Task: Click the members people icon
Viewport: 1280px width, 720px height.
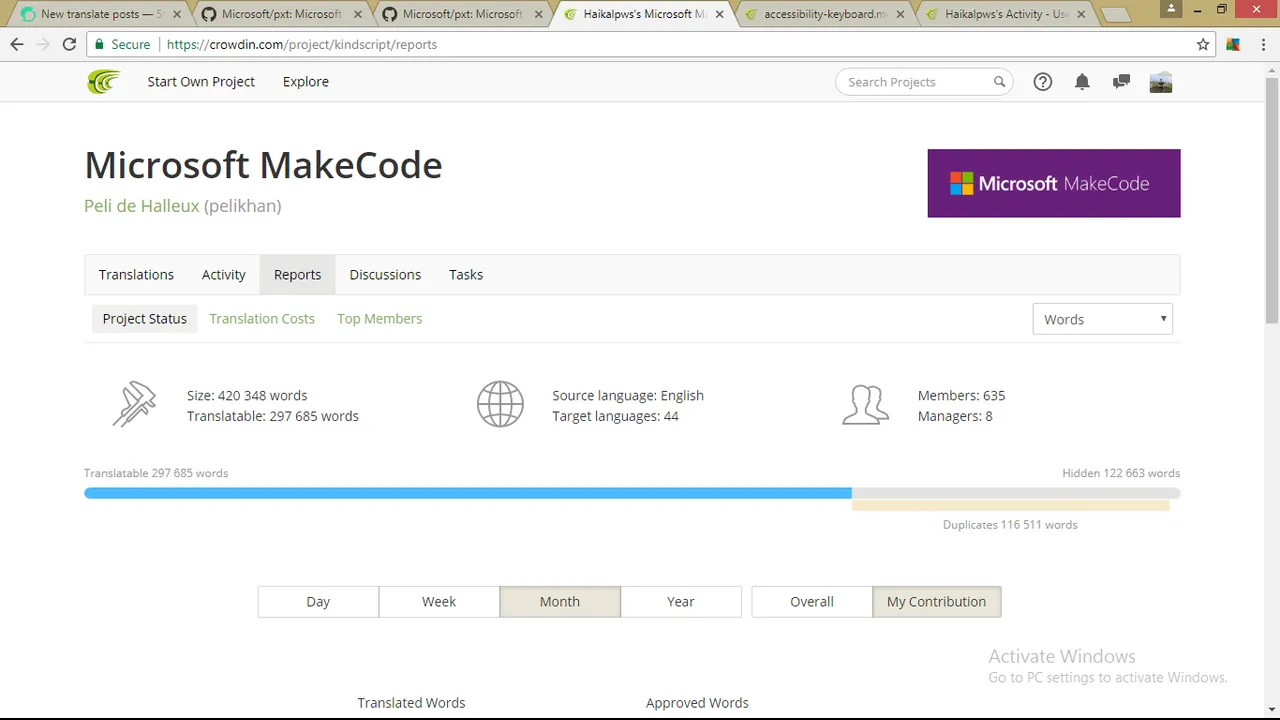Action: pos(866,405)
